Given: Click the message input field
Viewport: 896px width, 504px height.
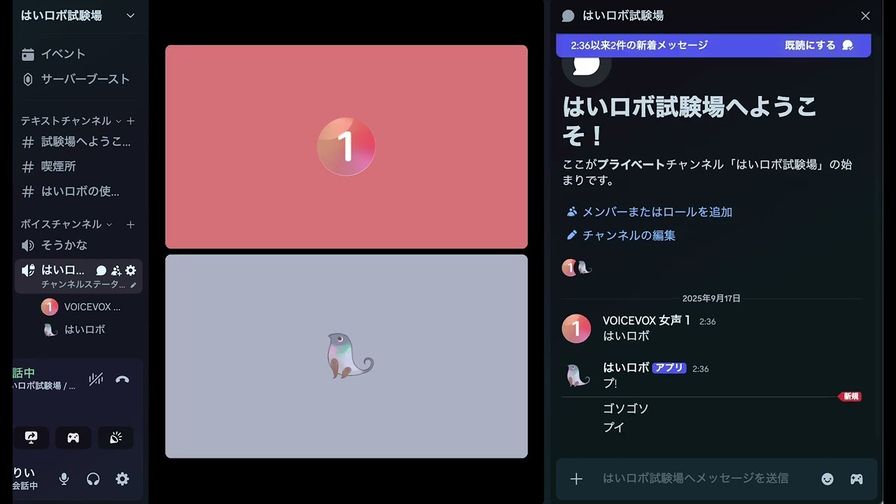Looking at the screenshot, I should click(x=700, y=479).
